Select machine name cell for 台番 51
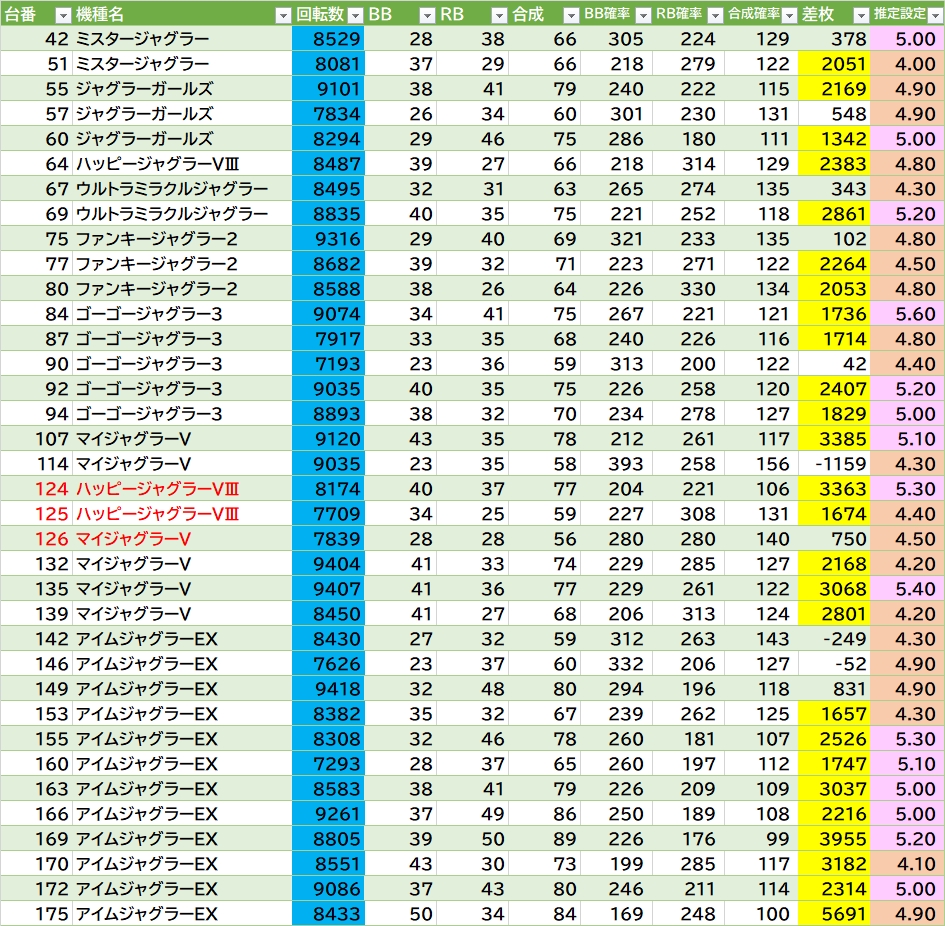The height and width of the screenshot is (926, 945). (182, 64)
